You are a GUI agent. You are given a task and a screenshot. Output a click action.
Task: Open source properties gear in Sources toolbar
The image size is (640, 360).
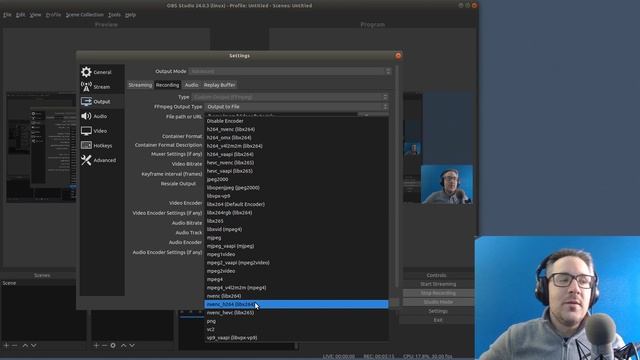(x=113, y=345)
